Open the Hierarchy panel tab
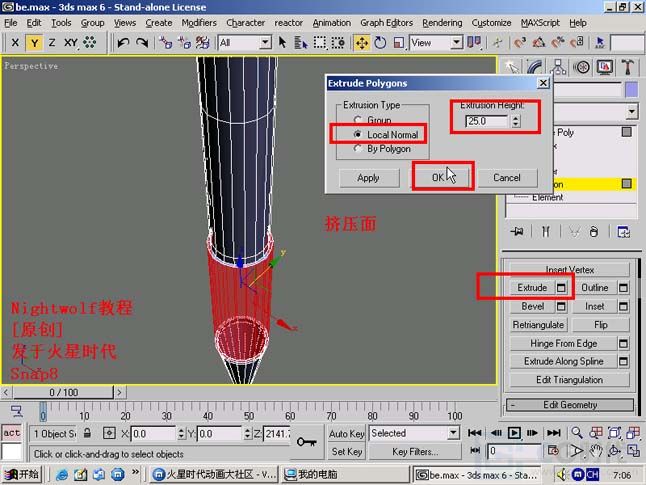The image size is (646, 485). (x=558, y=67)
